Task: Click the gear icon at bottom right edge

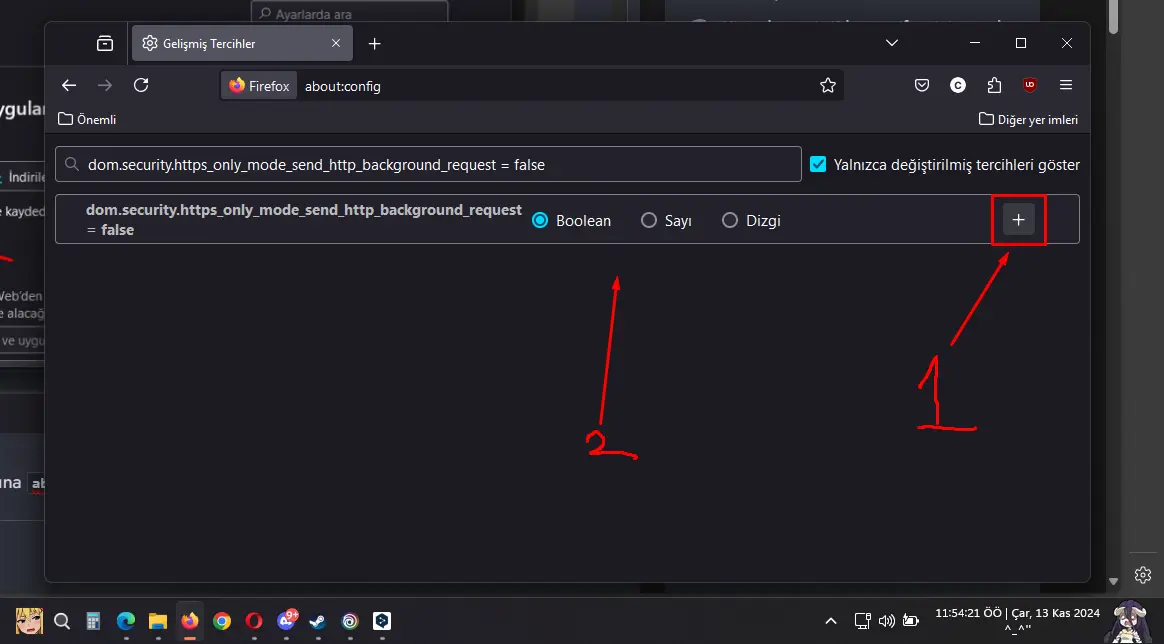Action: (x=1143, y=574)
